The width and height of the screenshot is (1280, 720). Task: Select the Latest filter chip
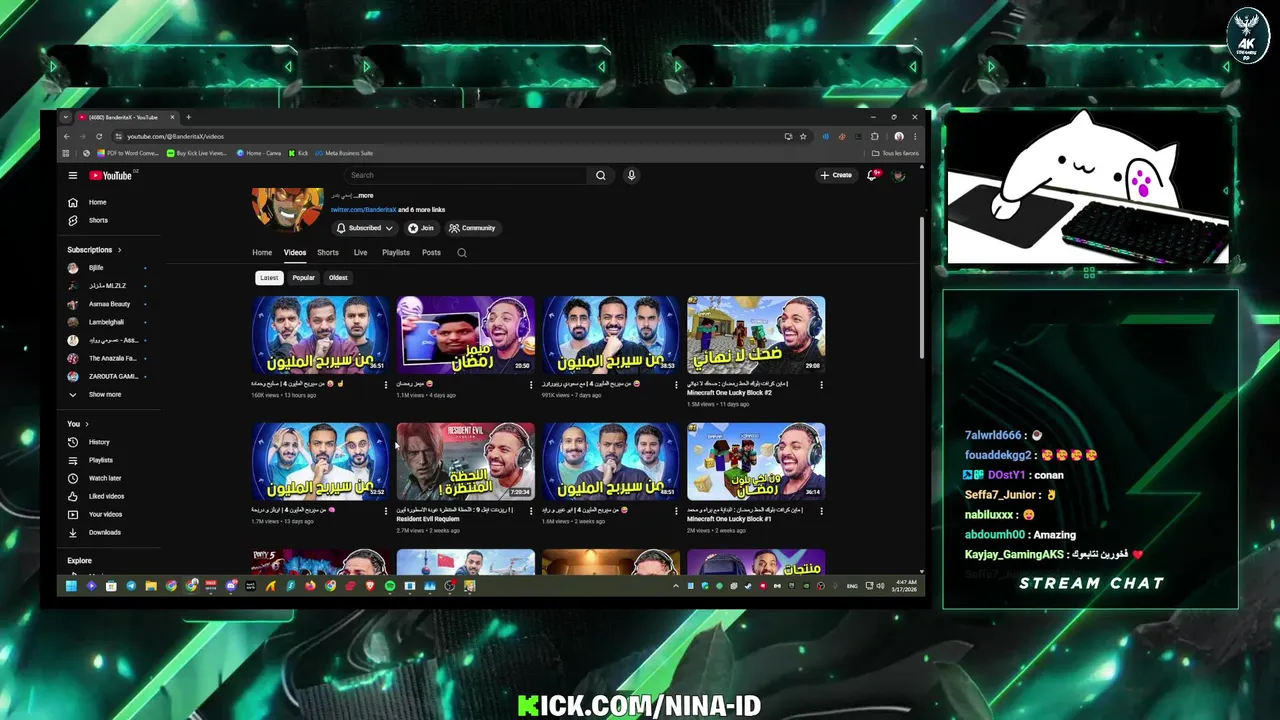pyautogui.click(x=269, y=278)
